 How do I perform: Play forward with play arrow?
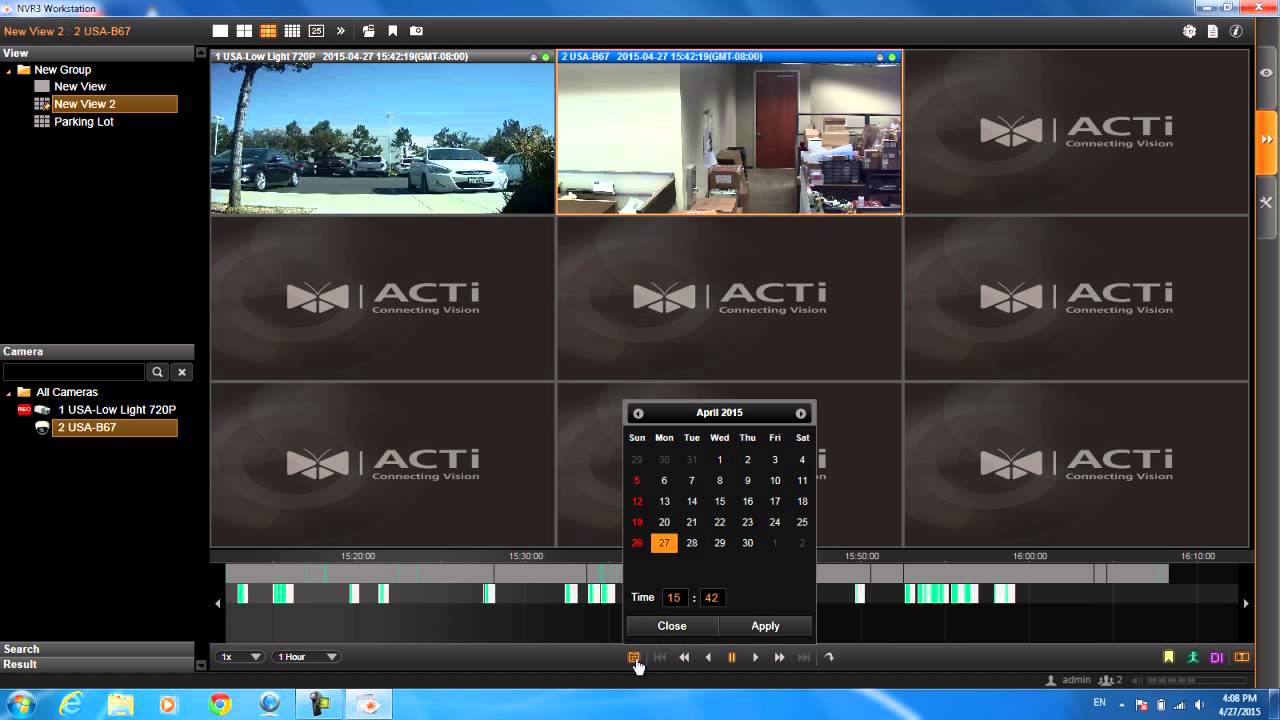(755, 657)
